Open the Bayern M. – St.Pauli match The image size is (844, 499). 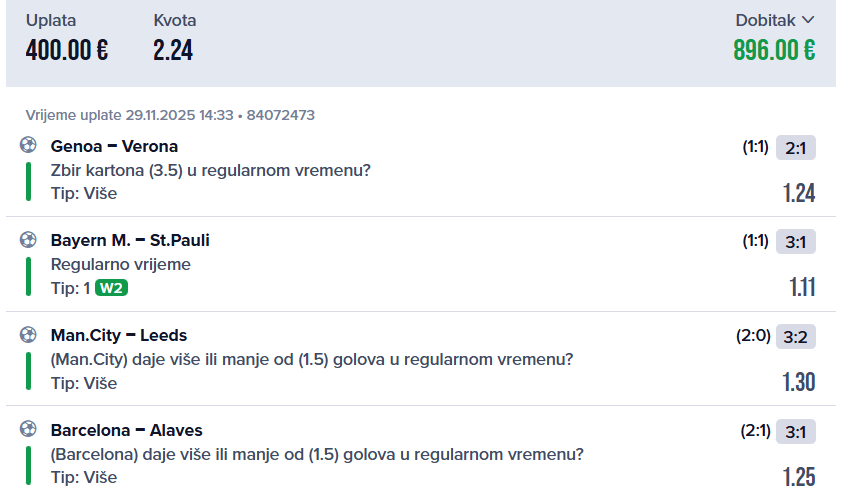click(x=130, y=240)
